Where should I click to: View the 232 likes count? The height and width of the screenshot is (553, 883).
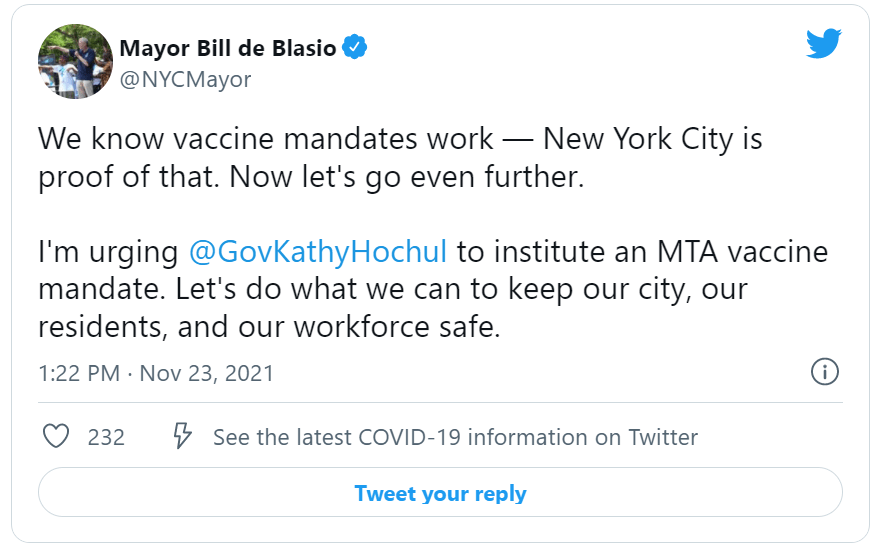click(106, 437)
